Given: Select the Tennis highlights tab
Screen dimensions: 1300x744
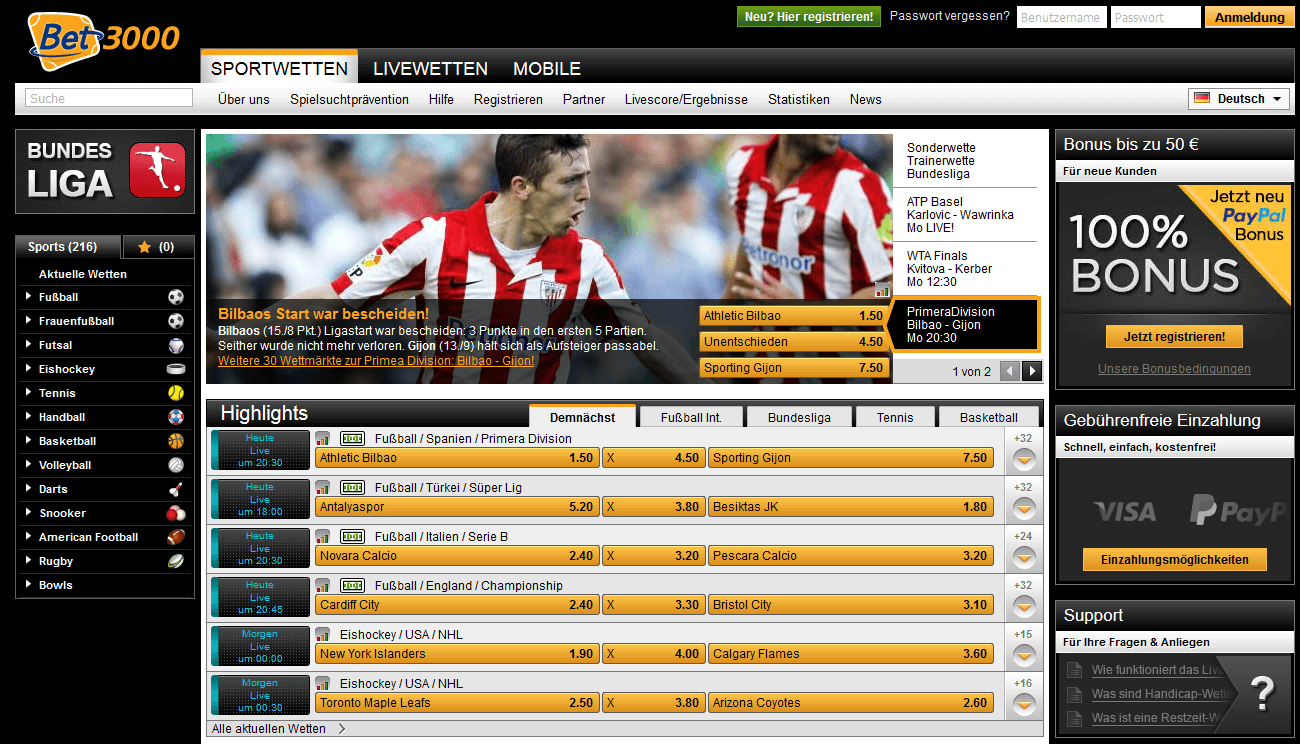Looking at the screenshot, I should [895, 417].
